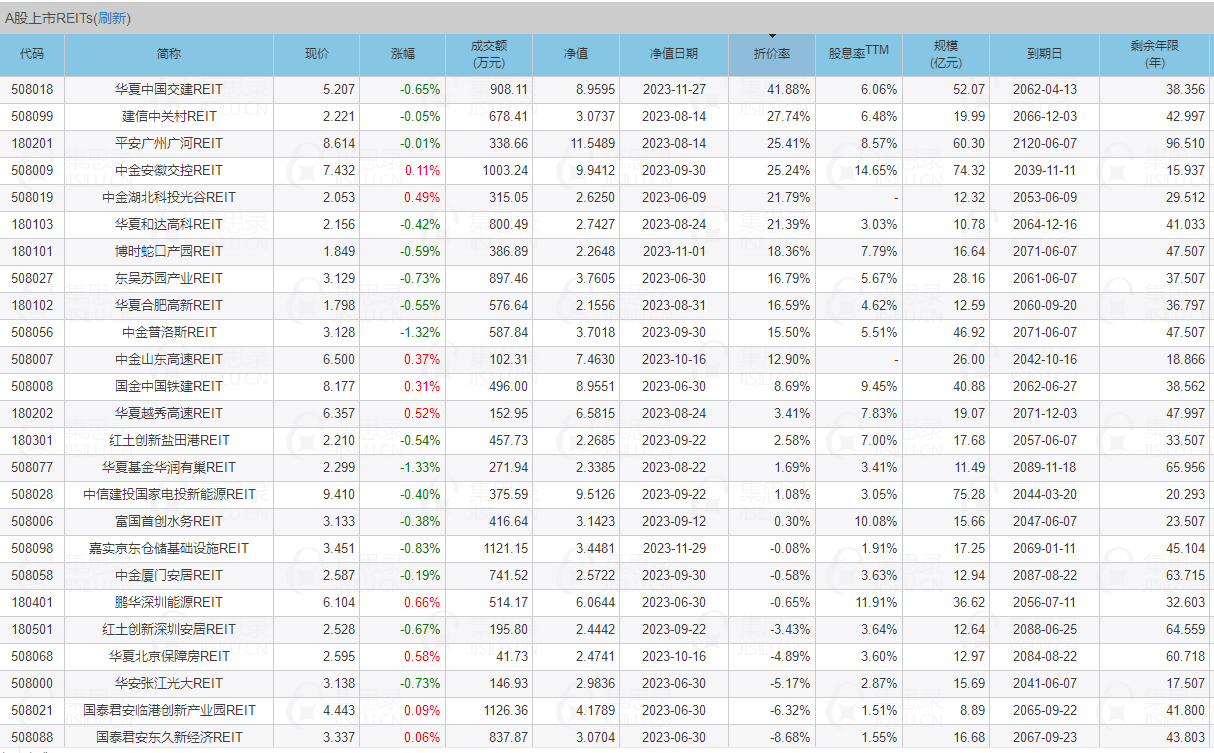The width and height of the screenshot is (1214, 753).
Task: Click the 0.66% change cell
Action: [x=403, y=602]
